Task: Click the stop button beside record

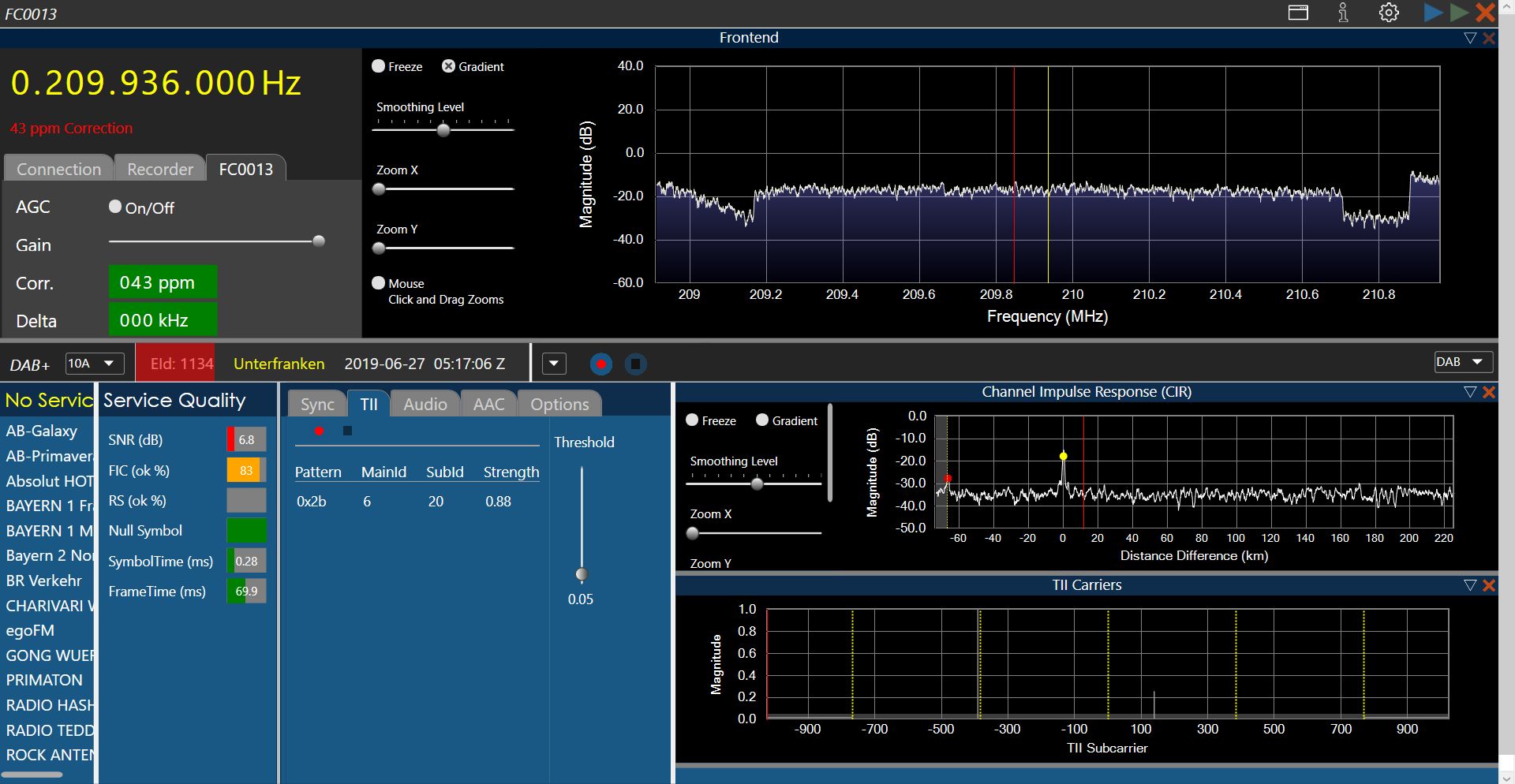Action: 635,364
